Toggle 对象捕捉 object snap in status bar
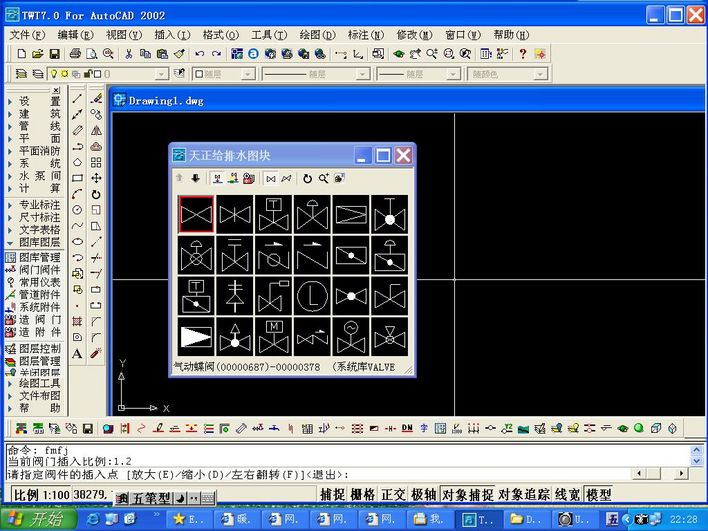Screen dimensions: 708x531 [x=468, y=495]
